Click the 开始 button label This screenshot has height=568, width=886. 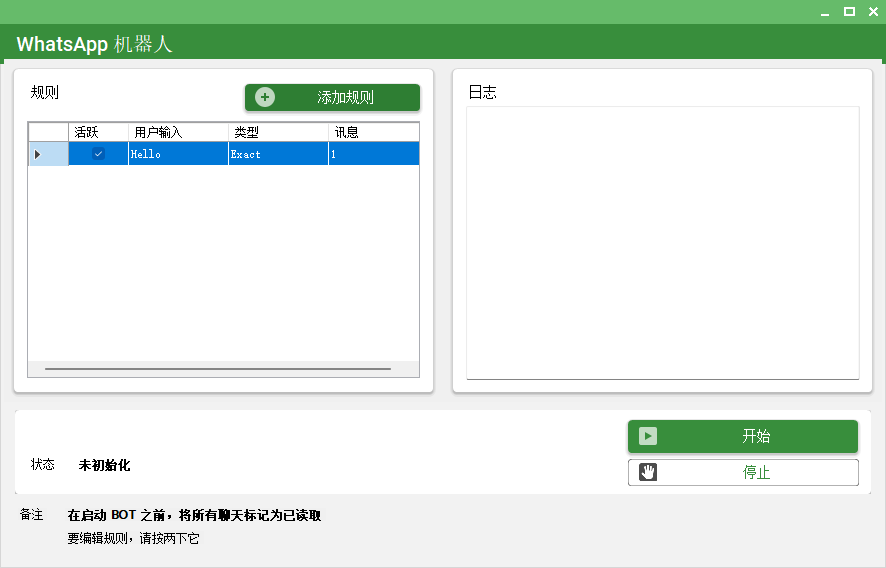[756, 436]
